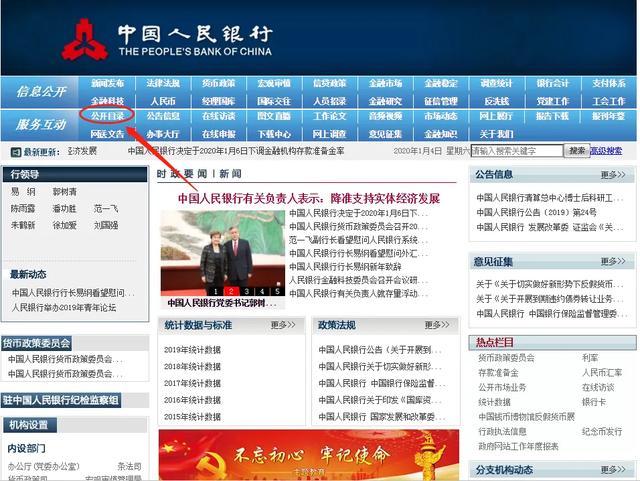Click the 搜索 search button

pyautogui.click(x=577, y=151)
